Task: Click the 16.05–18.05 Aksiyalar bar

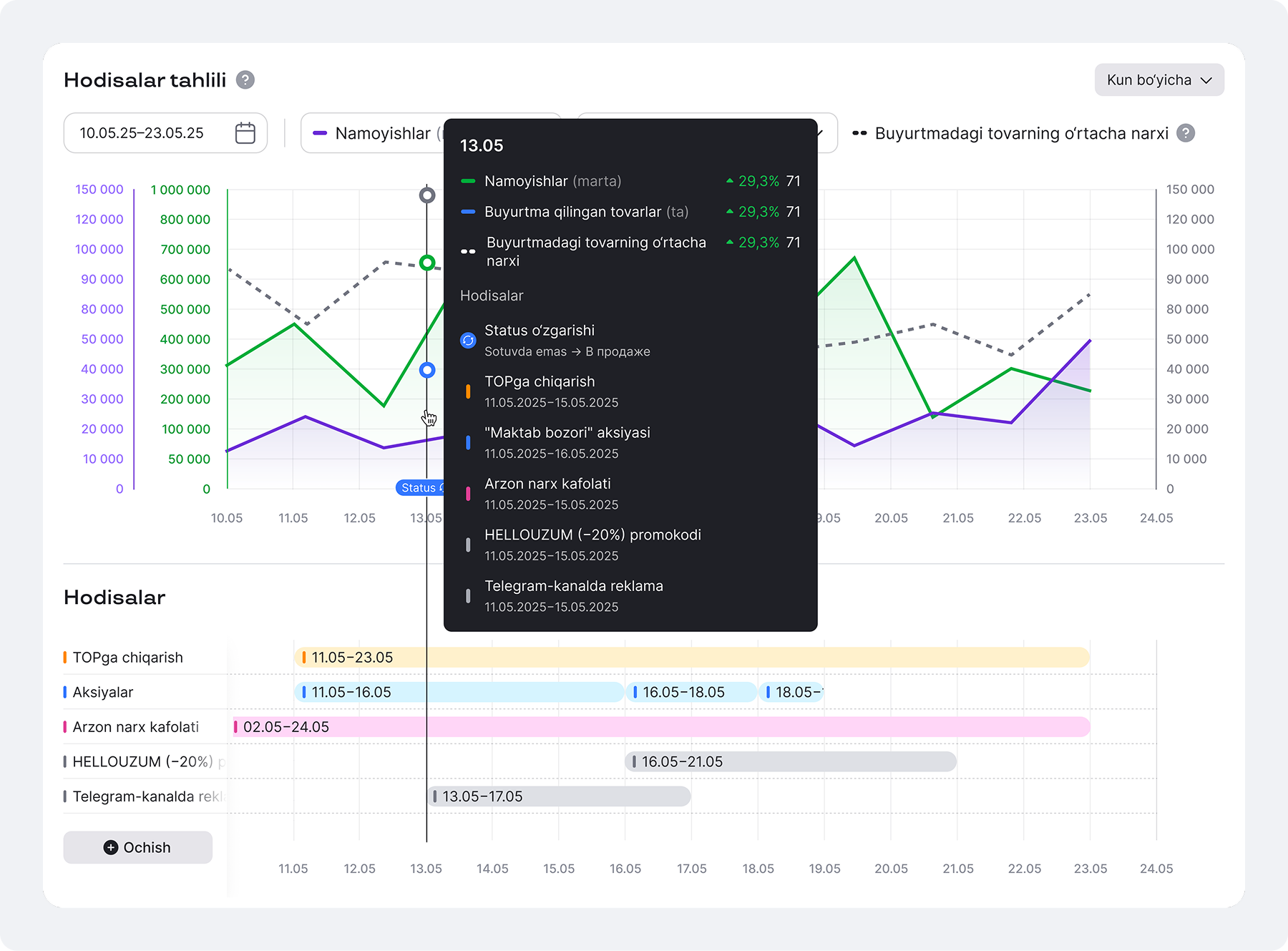Action: click(x=691, y=692)
